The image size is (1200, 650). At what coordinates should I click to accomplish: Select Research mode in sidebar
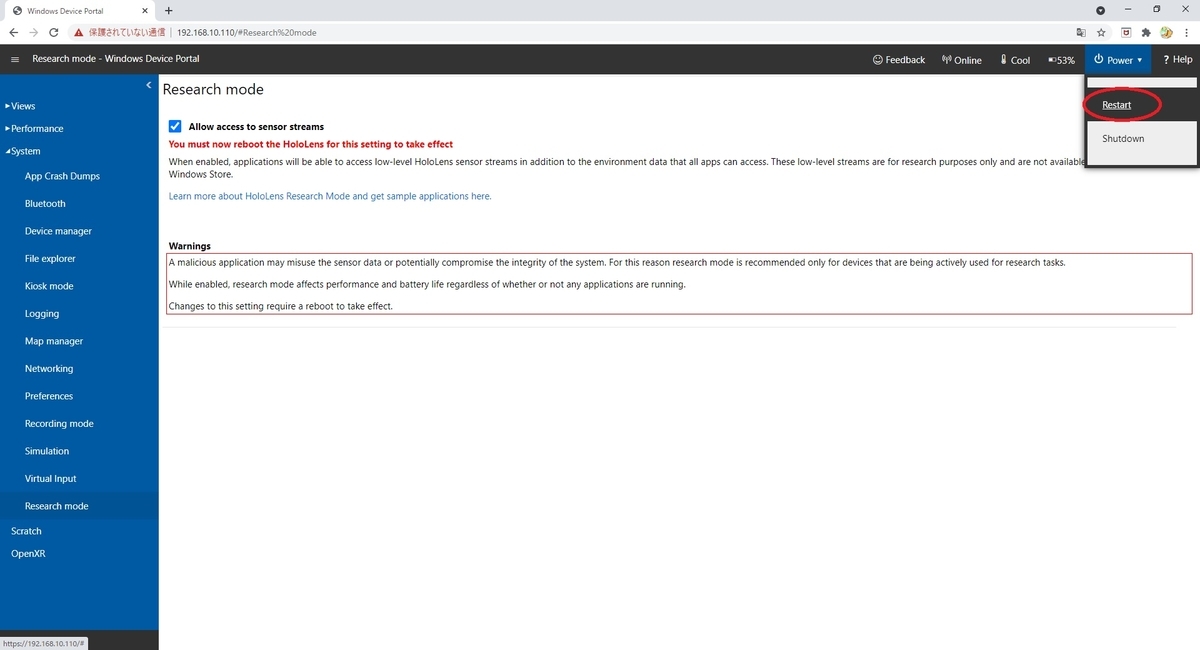(79, 506)
